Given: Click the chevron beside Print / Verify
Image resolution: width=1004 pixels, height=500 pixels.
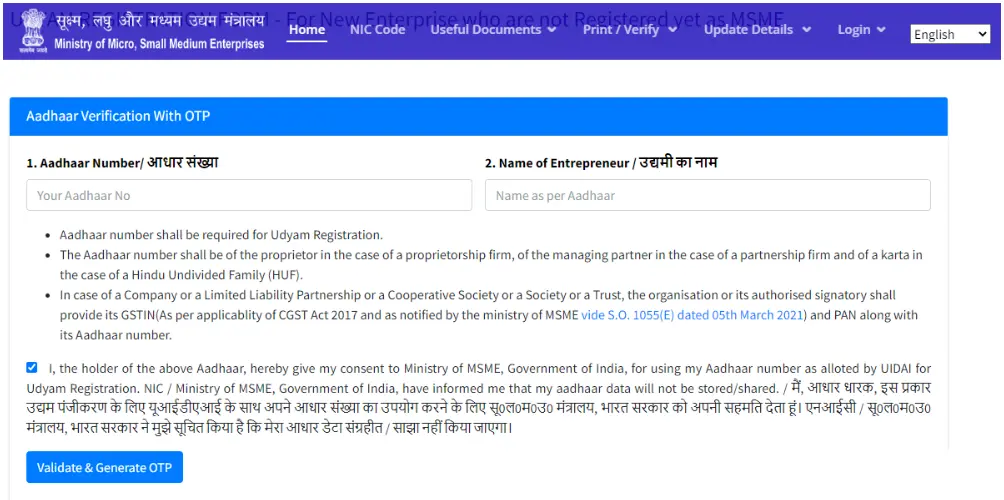Looking at the screenshot, I should (x=672, y=29).
